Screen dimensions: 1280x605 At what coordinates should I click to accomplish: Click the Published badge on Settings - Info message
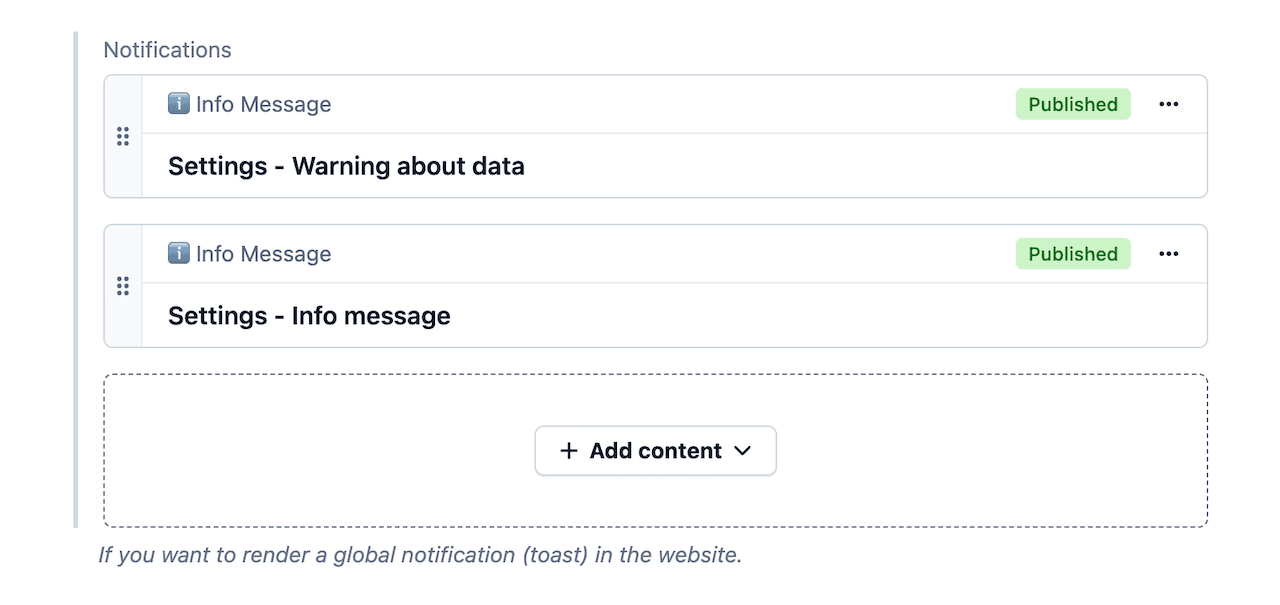[1073, 254]
